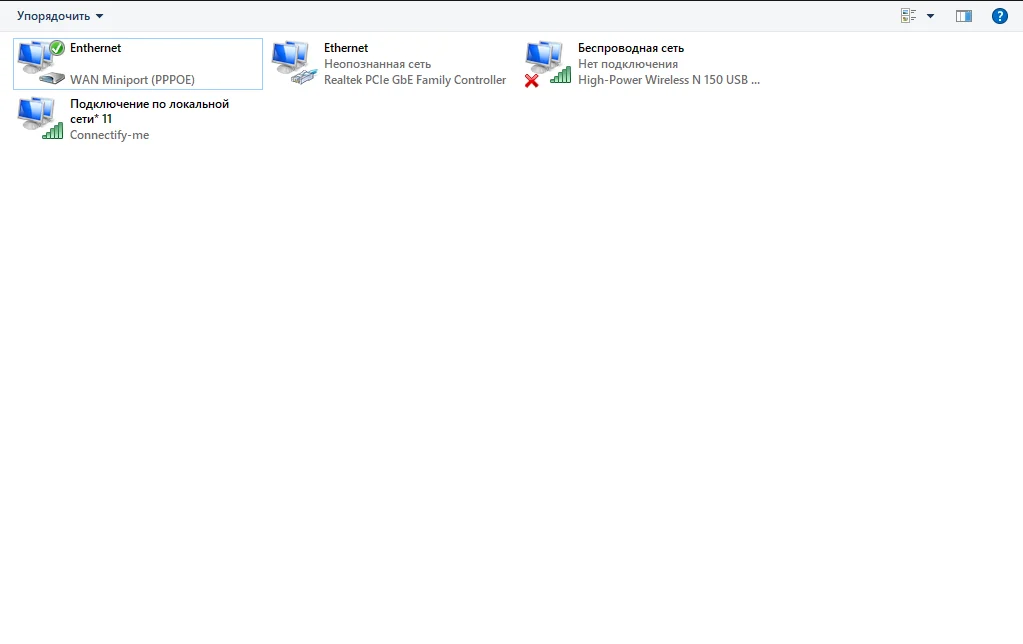Screen dimensions: 1023x644
Task: Select the Ethernet Realtek connection icon
Action: (x=292, y=63)
